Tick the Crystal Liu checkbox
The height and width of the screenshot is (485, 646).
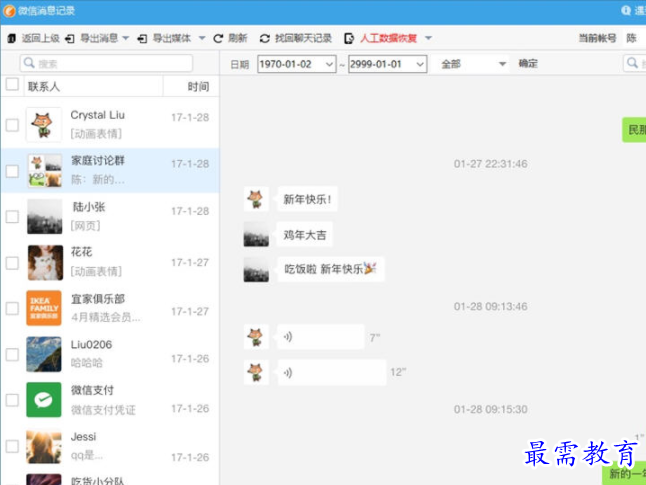(12, 125)
